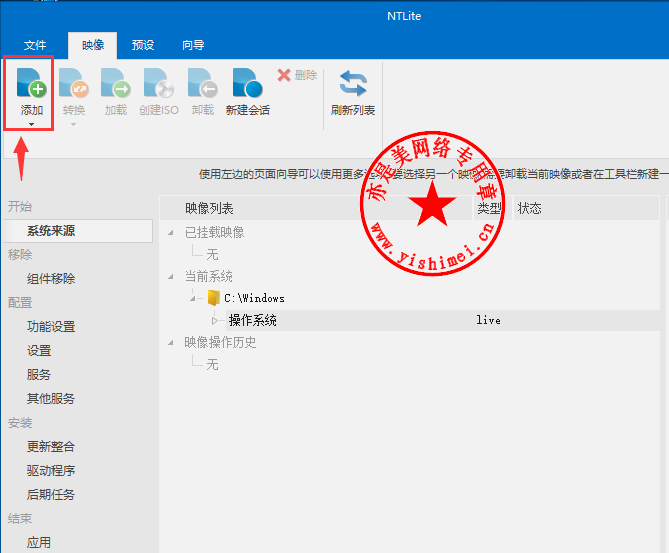This screenshot has height=553, width=669.
Task: Click the 添加 (Add) image icon
Action: (32, 83)
